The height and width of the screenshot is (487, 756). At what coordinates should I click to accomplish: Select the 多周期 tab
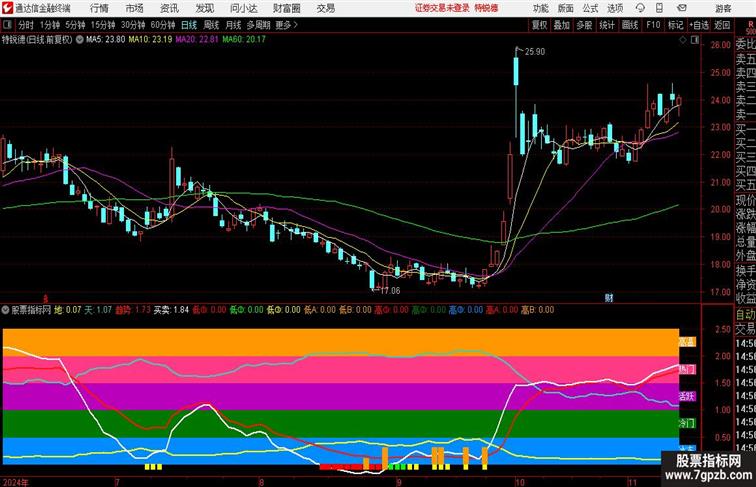[x=258, y=25]
